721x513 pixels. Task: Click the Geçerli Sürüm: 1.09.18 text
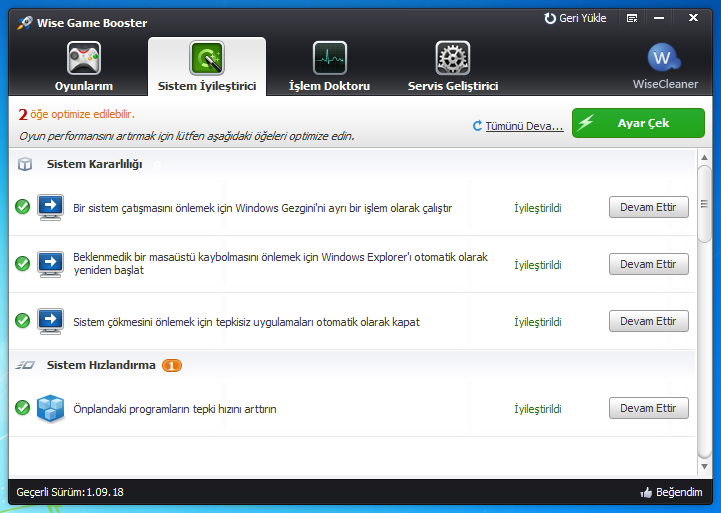(70, 492)
